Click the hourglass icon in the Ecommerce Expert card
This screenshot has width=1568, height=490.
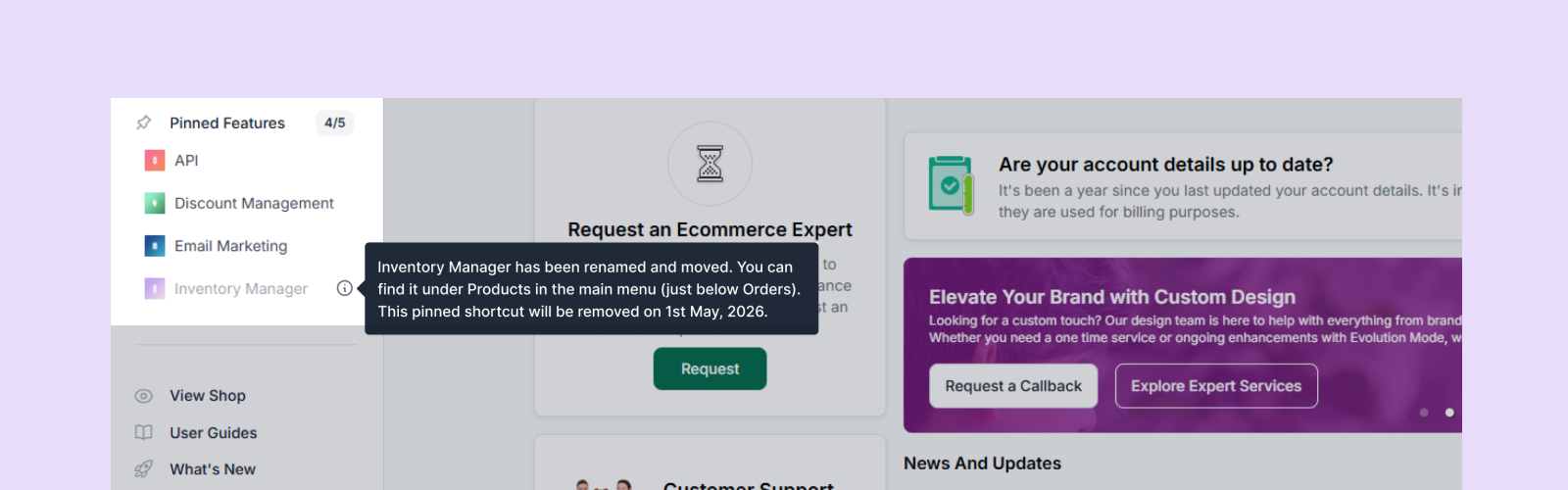710,164
